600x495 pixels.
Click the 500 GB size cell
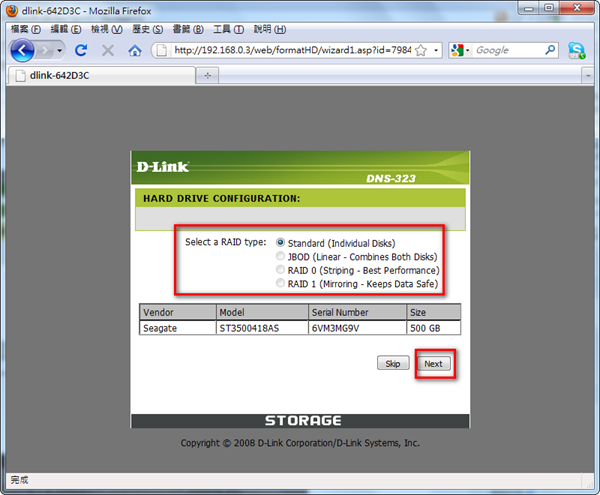click(434, 328)
